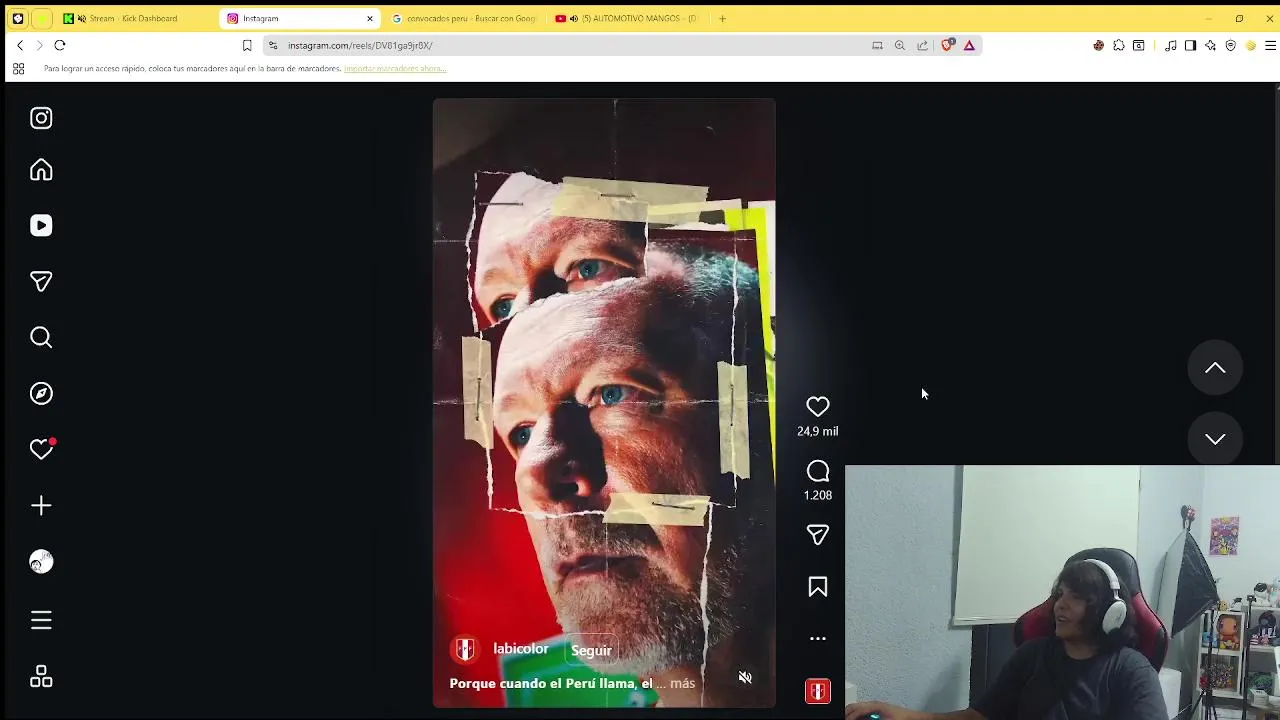Open the labicolor profile name
1280x720 pixels.
[521, 649]
